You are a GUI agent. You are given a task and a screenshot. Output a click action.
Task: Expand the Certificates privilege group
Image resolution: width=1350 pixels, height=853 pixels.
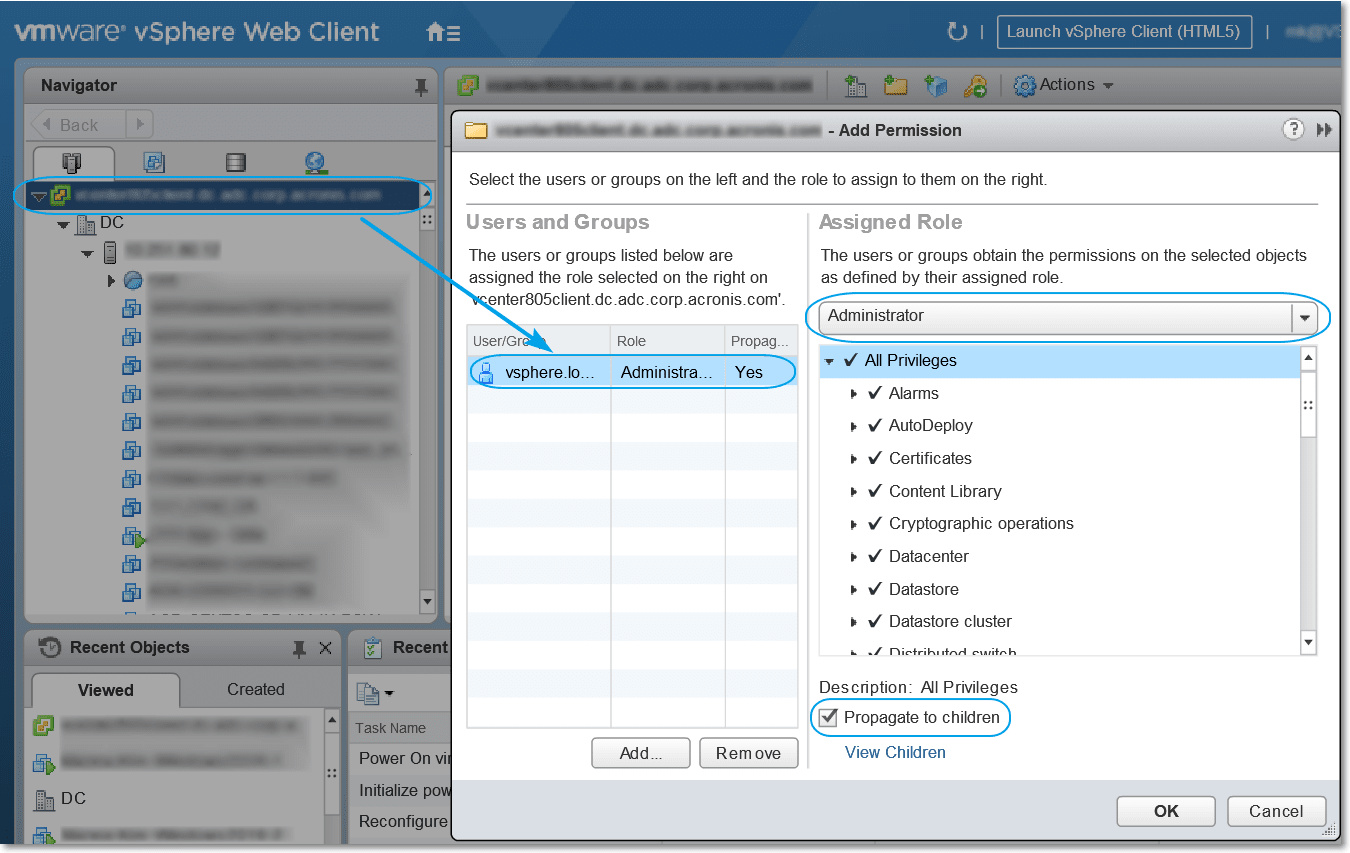point(854,459)
